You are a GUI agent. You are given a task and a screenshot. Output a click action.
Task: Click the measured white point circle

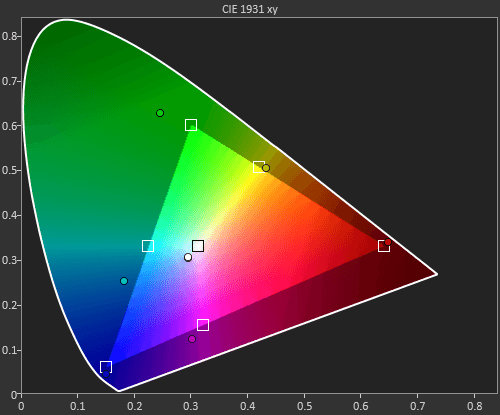pos(188,257)
